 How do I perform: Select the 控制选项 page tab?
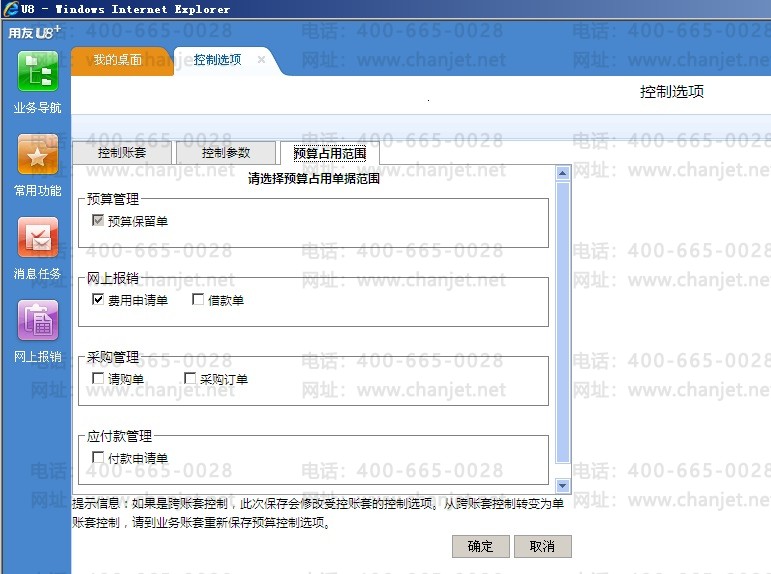coord(217,60)
